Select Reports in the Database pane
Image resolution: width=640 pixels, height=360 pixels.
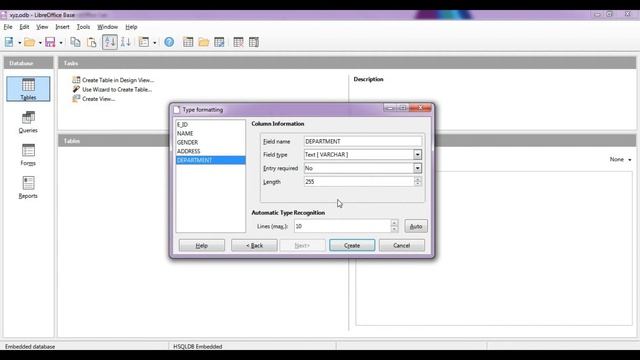pyautogui.click(x=28, y=187)
